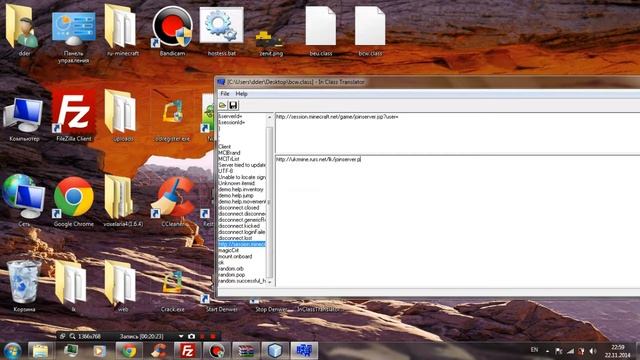The width and height of the screenshot is (640, 360).
Task: Select the voxelaria4(1.6.4) folder icon
Action: [122, 201]
